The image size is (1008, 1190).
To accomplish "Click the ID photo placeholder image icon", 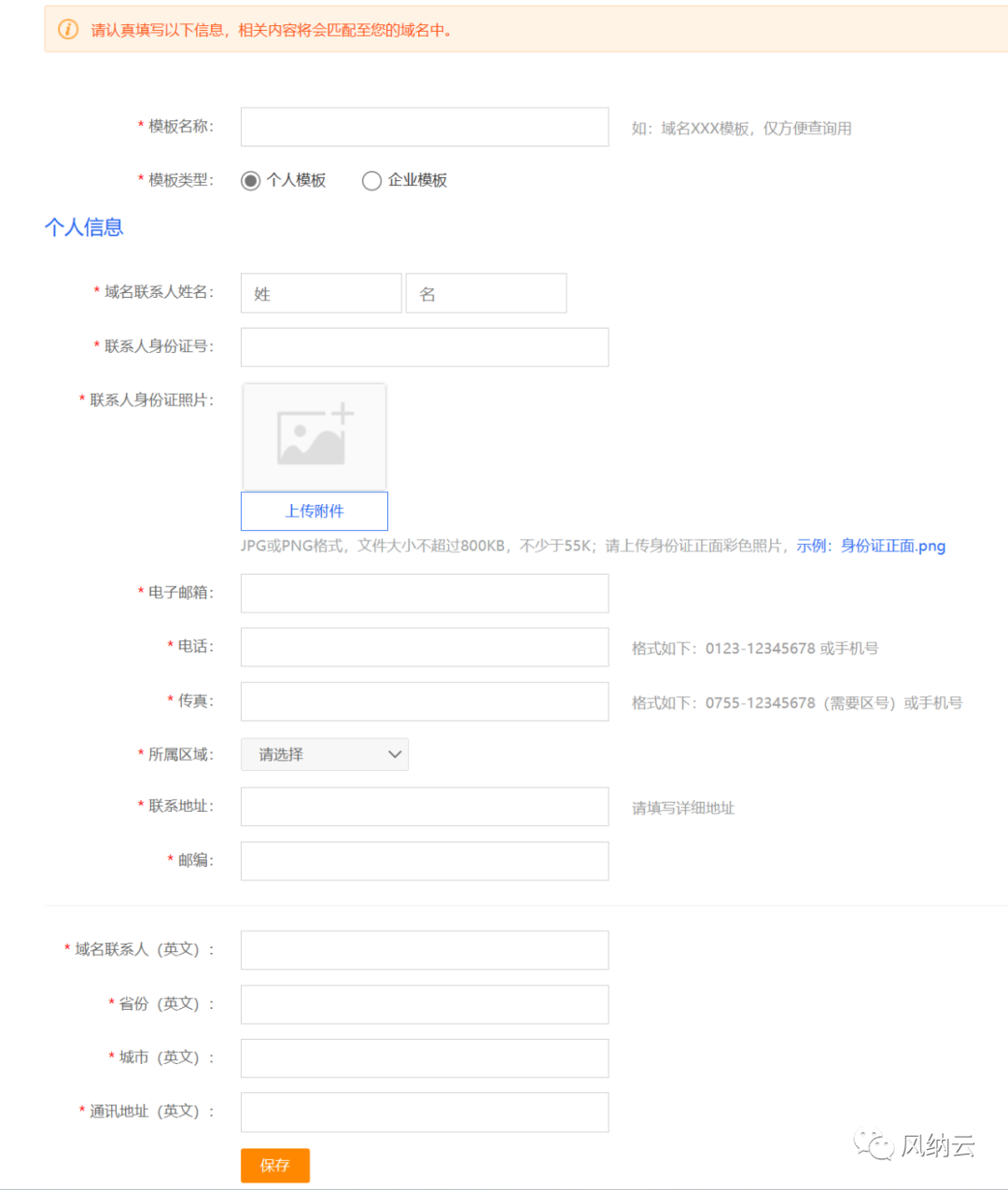I will click(x=315, y=436).
